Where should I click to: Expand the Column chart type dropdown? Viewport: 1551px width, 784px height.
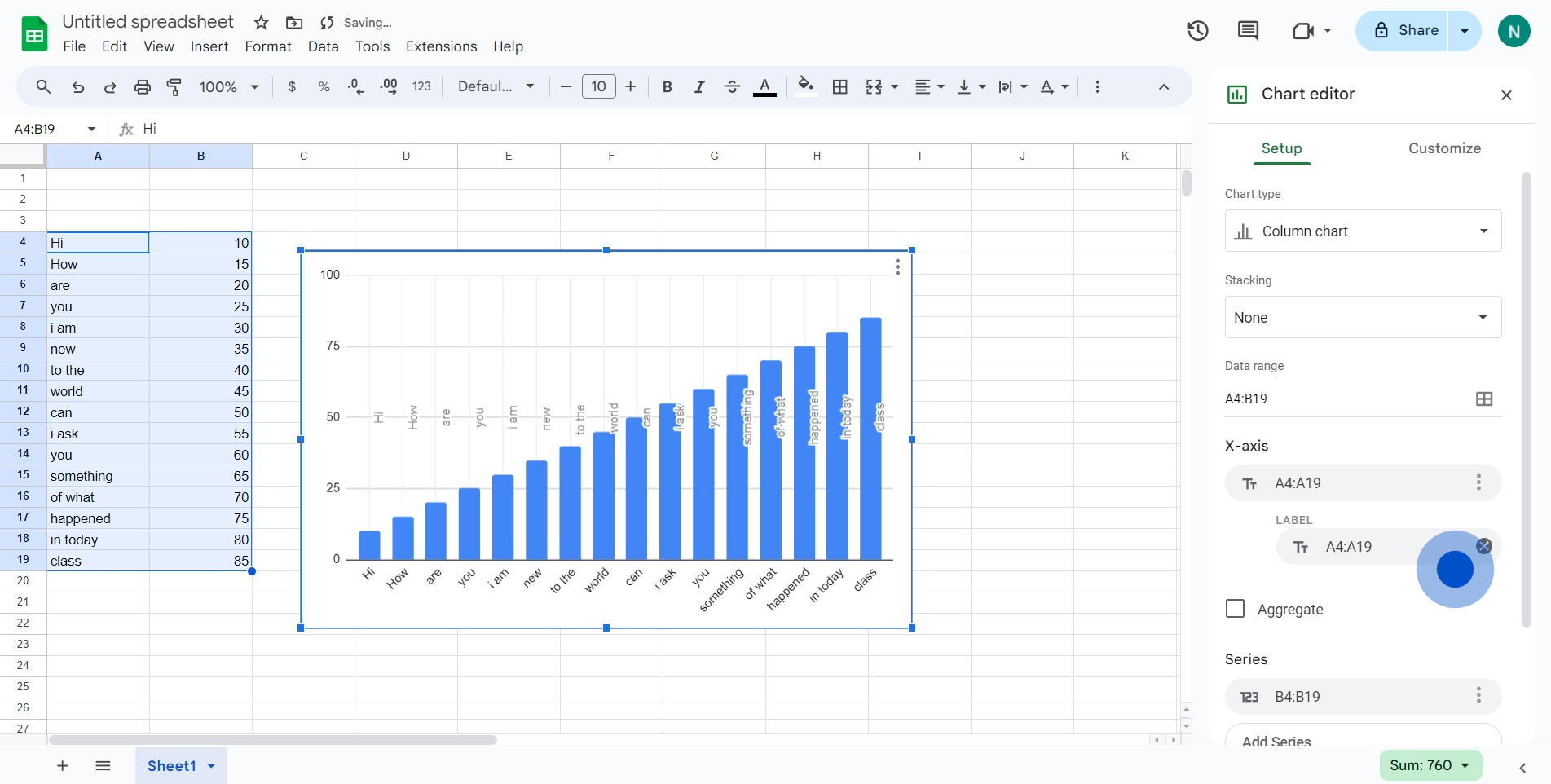(1363, 231)
